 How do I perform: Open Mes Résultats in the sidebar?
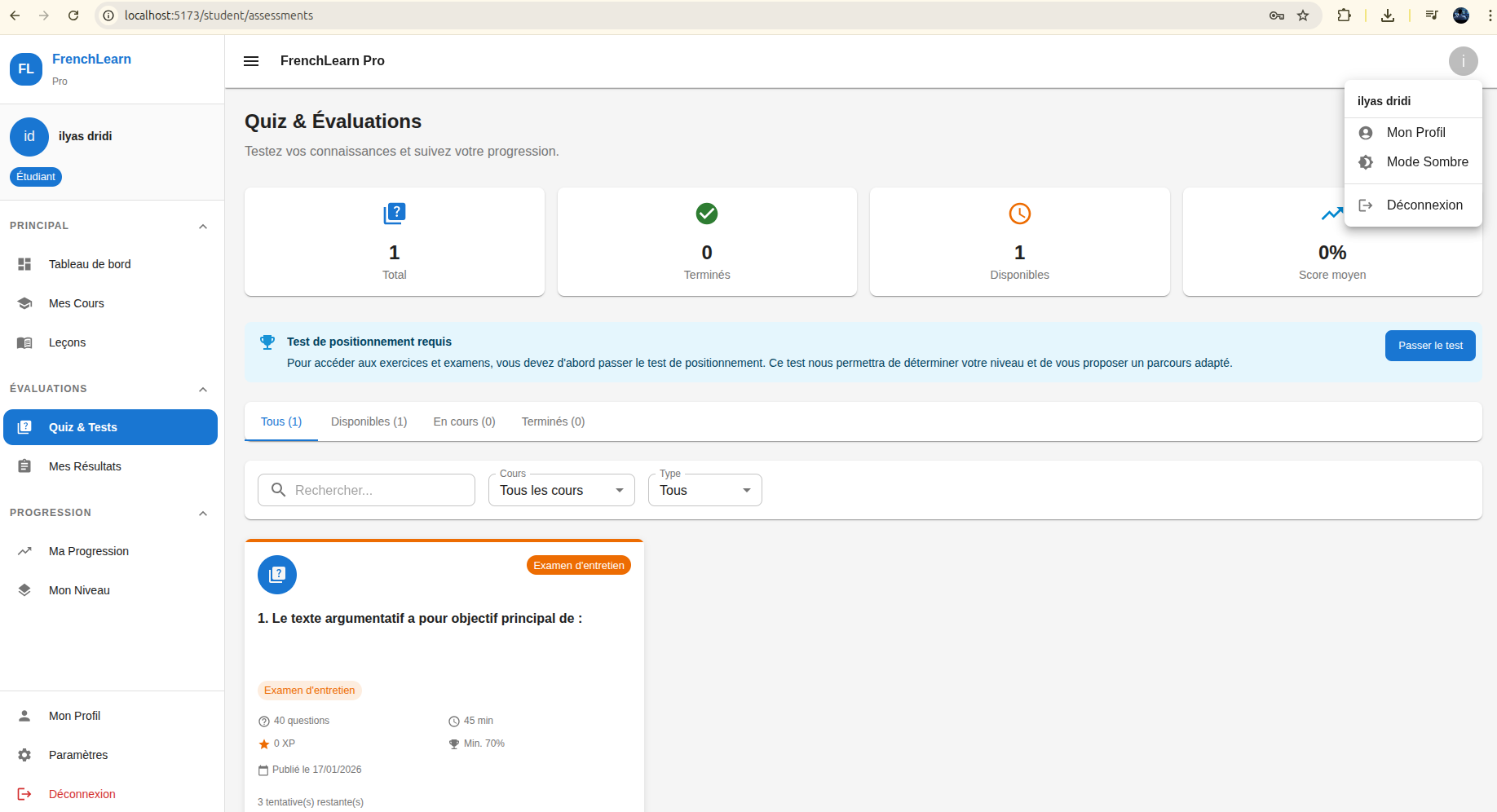pos(85,466)
